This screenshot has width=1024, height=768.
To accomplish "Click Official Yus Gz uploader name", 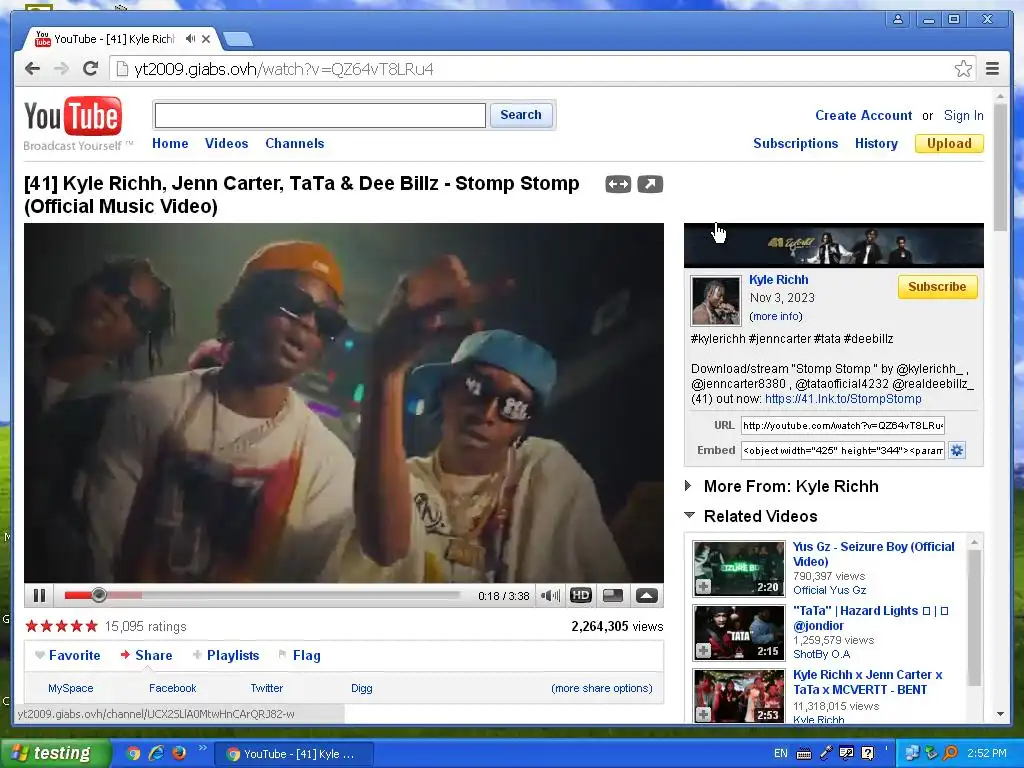I will (829, 590).
